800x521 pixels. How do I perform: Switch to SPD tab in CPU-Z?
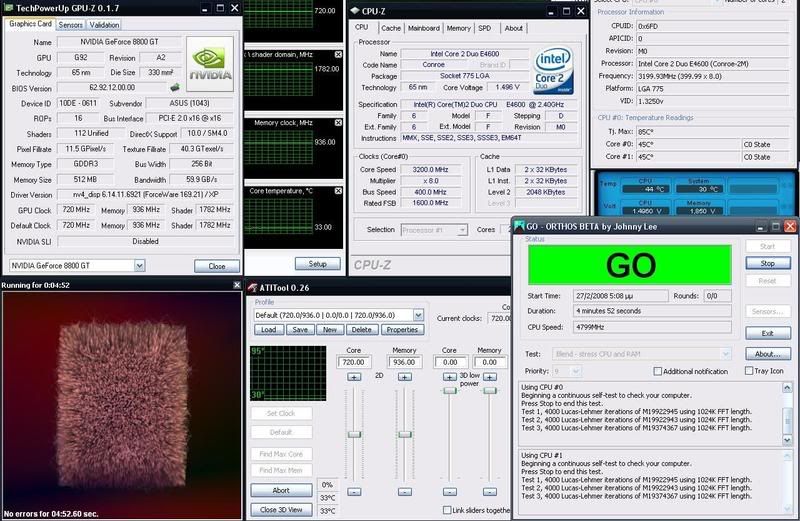click(485, 28)
